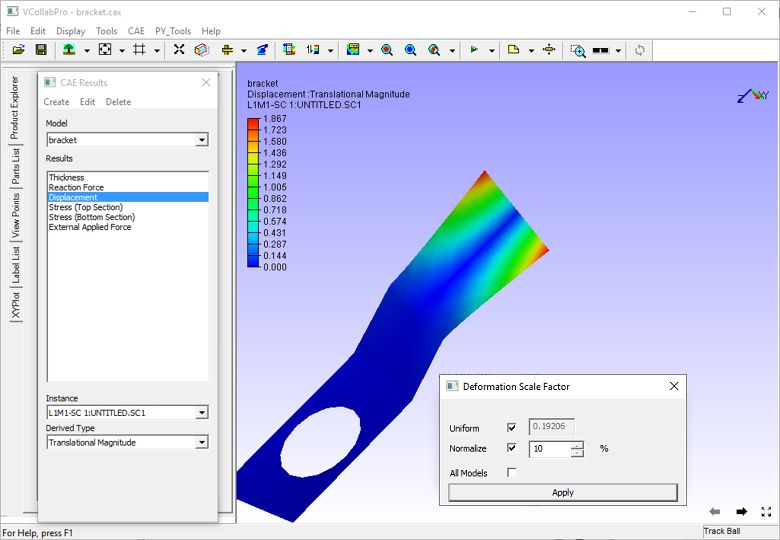Click the save floppy disk icon
Image resolution: width=780 pixels, height=540 pixels.
pyautogui.click(x=41, y=50)
